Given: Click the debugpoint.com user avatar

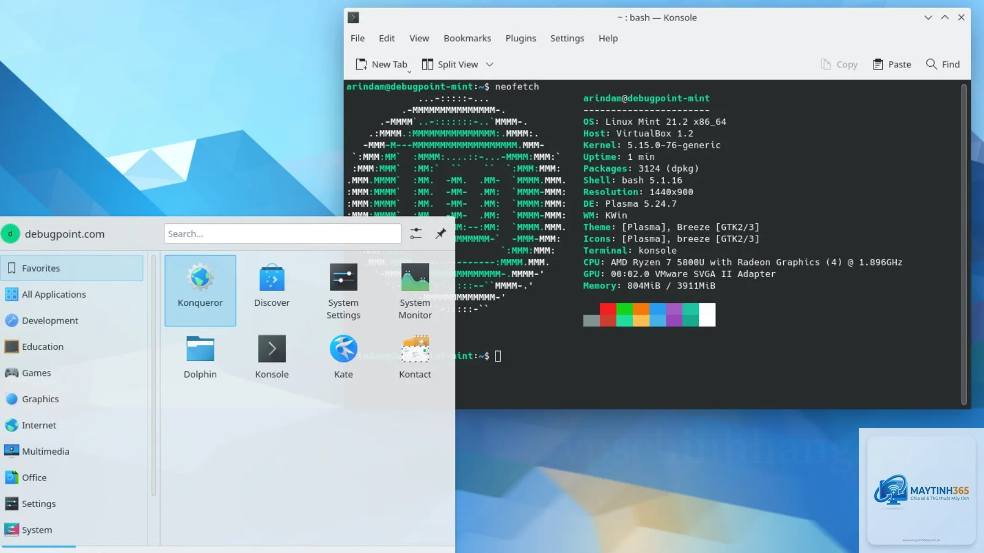Looking at the screenshot, I should [x=10, y=234].
